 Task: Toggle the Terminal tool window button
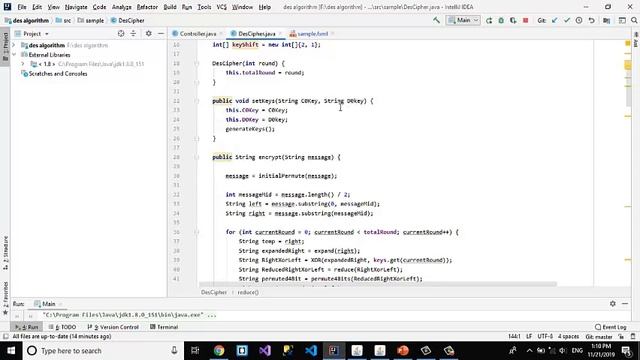coord(164,327)
